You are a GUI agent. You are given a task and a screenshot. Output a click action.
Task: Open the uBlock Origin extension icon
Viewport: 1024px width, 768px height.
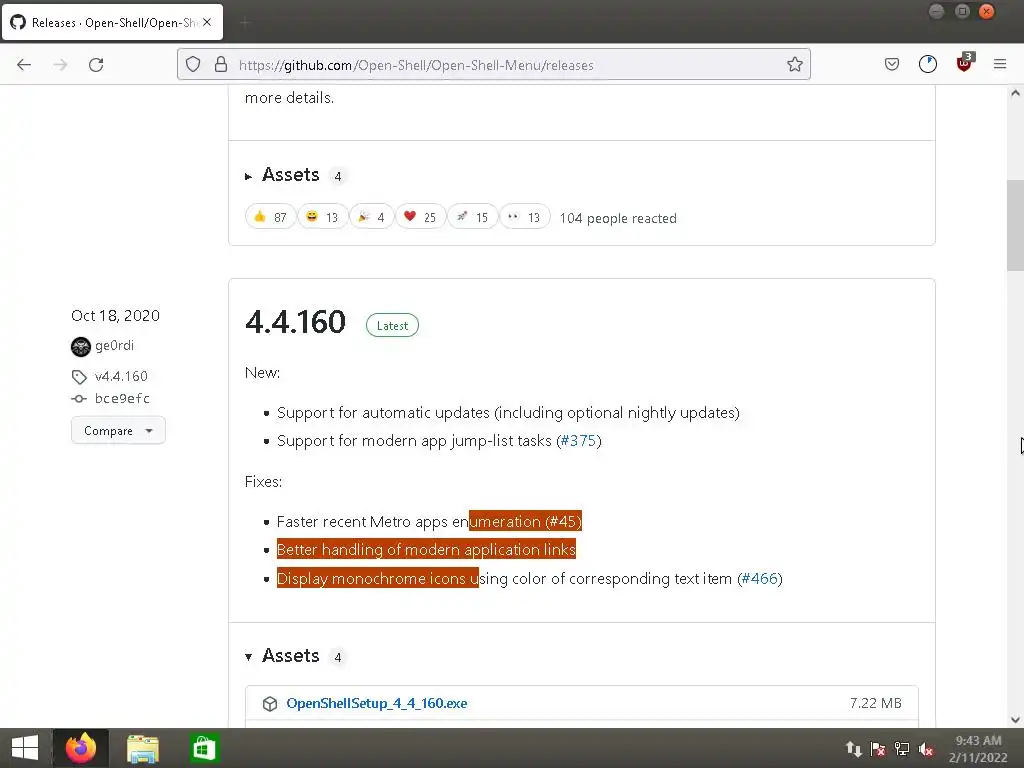(965, 63)
